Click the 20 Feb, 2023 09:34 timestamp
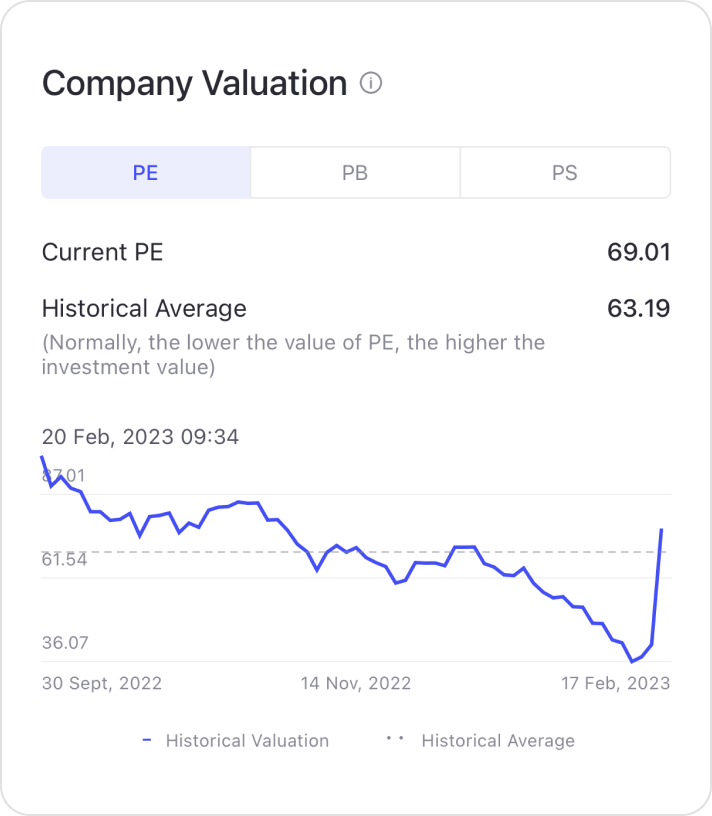Viewport: 712px width, 816px height. pos(140,437)
